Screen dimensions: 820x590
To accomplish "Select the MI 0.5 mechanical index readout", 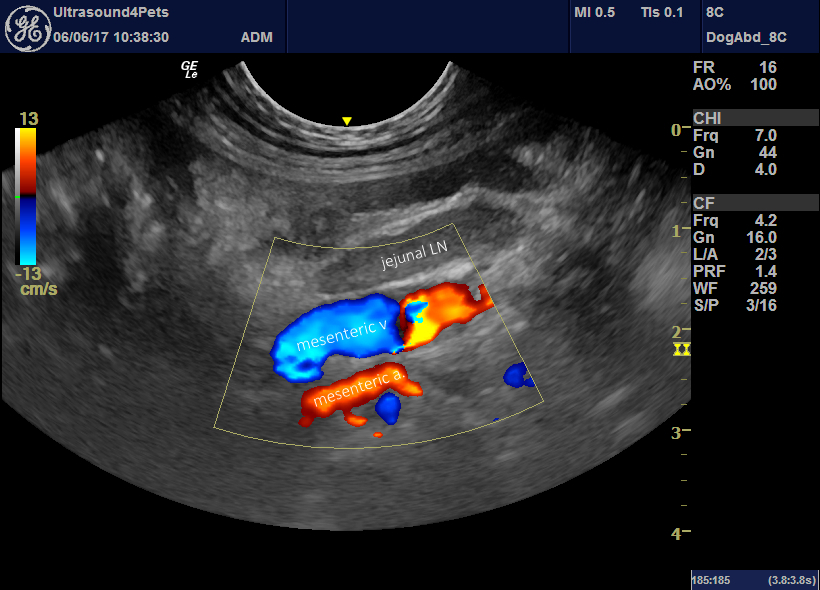I will point(593,13).
